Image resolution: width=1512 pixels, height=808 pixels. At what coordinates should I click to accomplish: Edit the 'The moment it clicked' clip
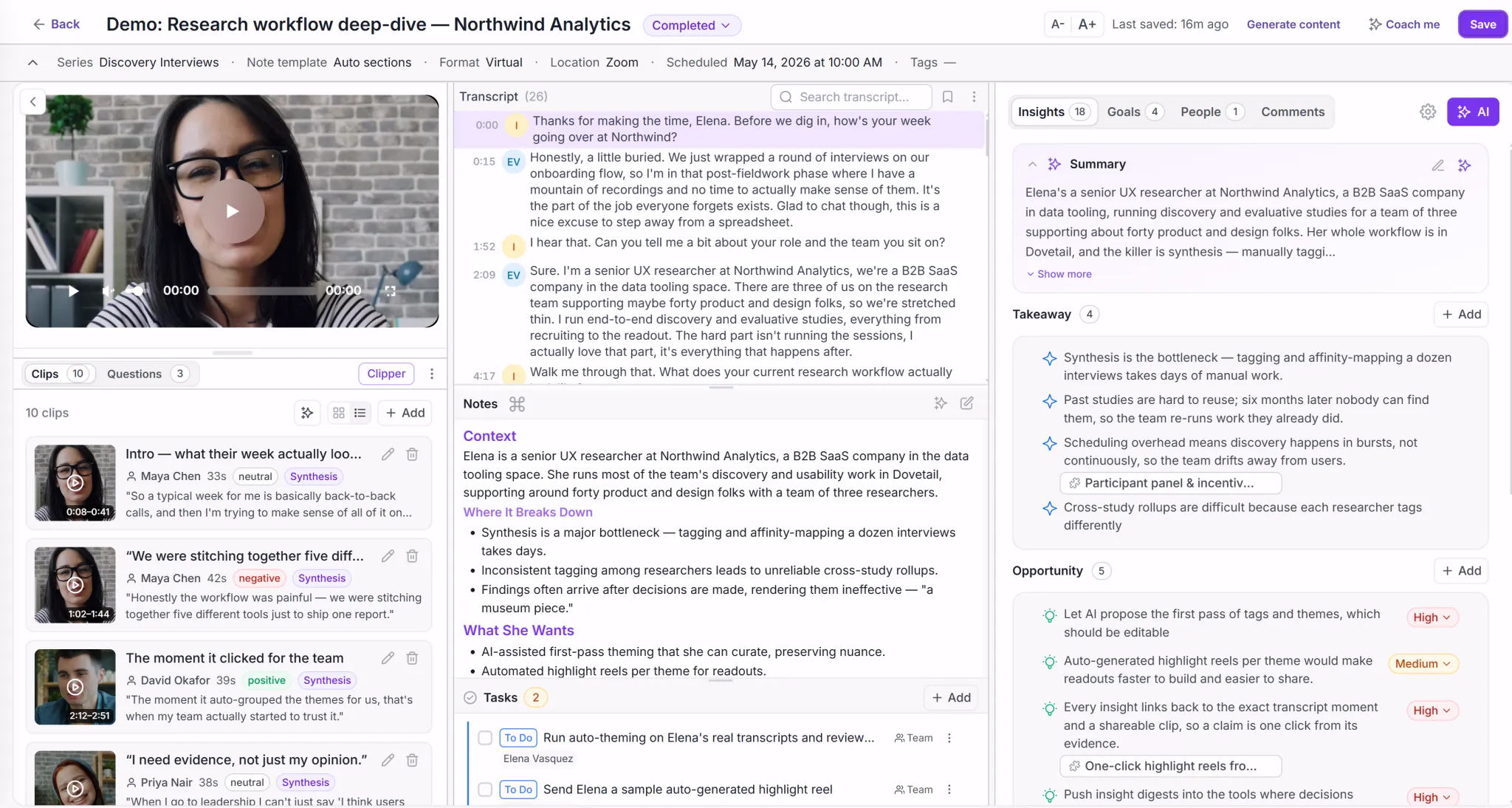(x=388, y=658)
